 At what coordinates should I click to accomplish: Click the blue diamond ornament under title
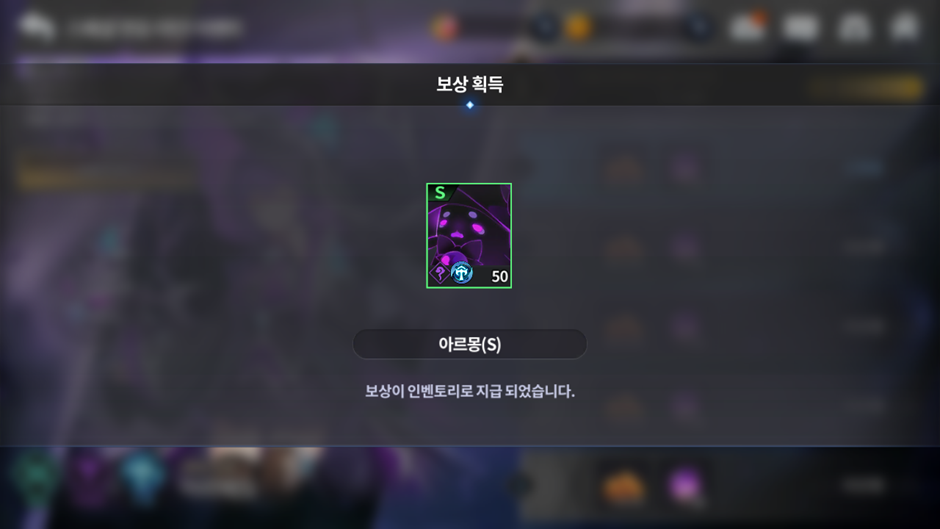click(x=470, y=105)
